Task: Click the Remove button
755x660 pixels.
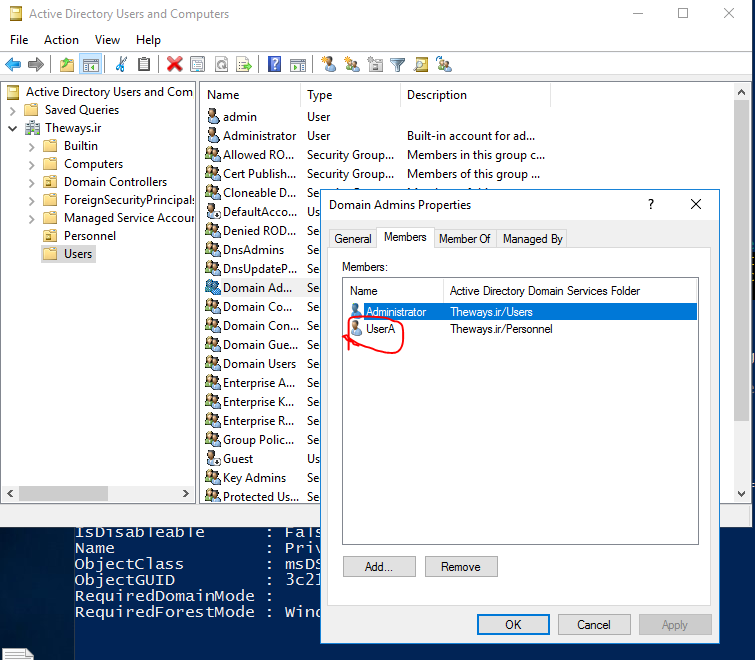Action: pos(460,567)
